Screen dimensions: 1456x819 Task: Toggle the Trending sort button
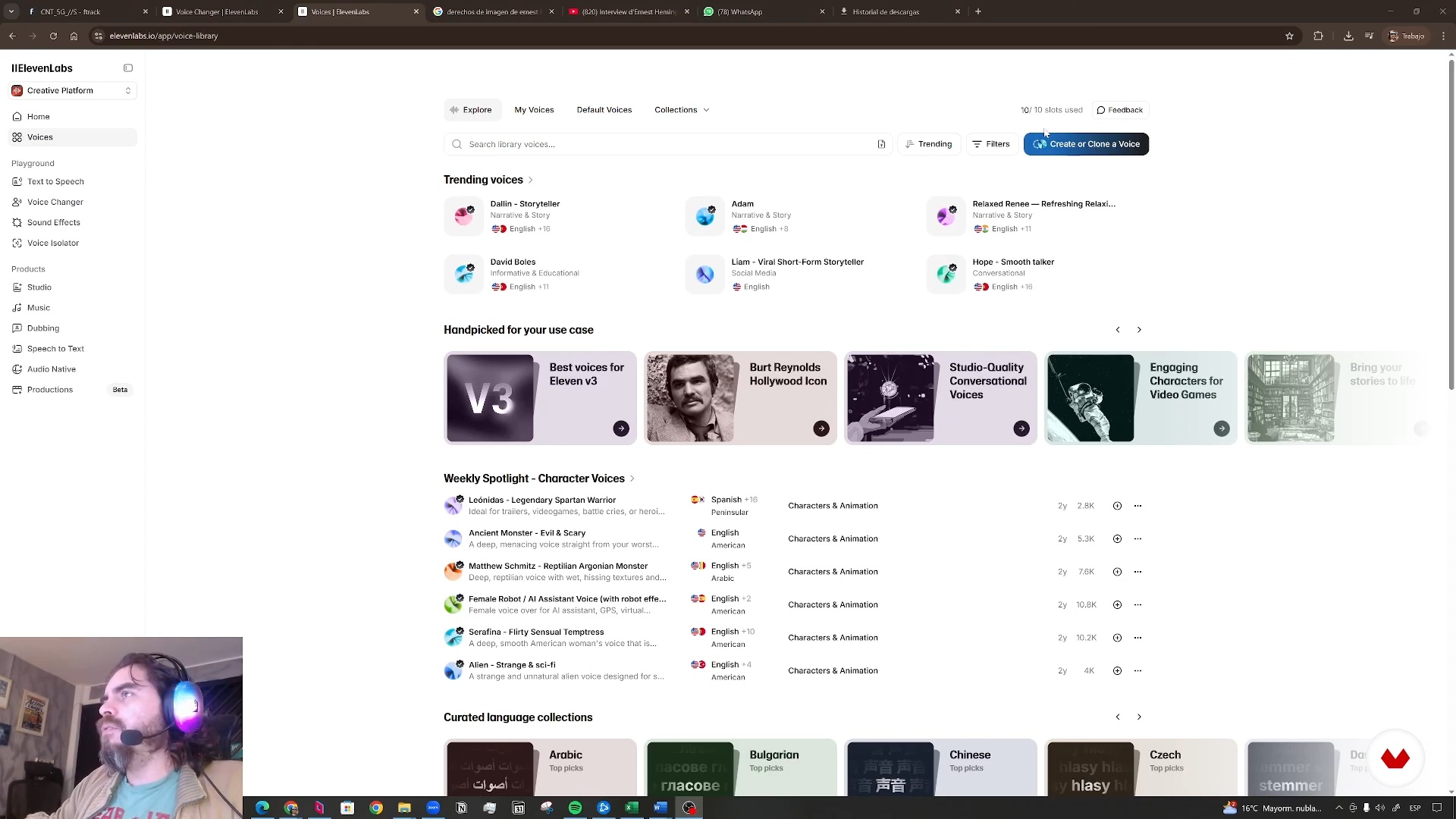point(929,144)
